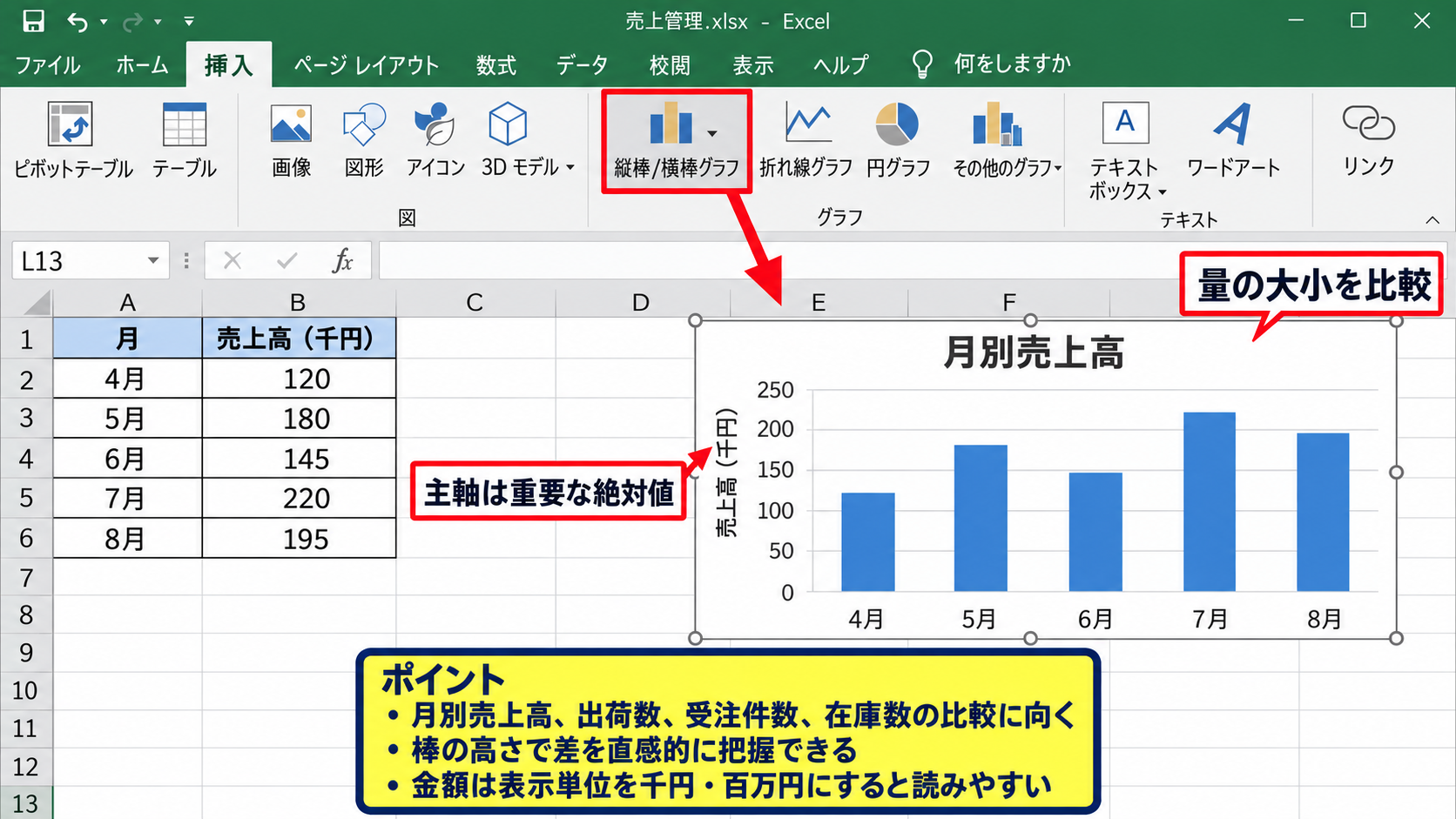Click the formula bar cancel X button

233,260
